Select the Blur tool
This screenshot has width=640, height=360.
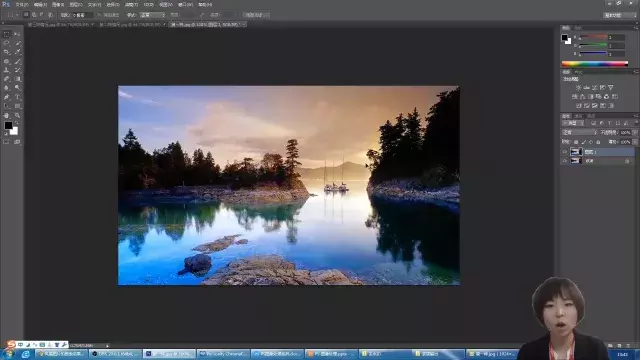(7, 88)
